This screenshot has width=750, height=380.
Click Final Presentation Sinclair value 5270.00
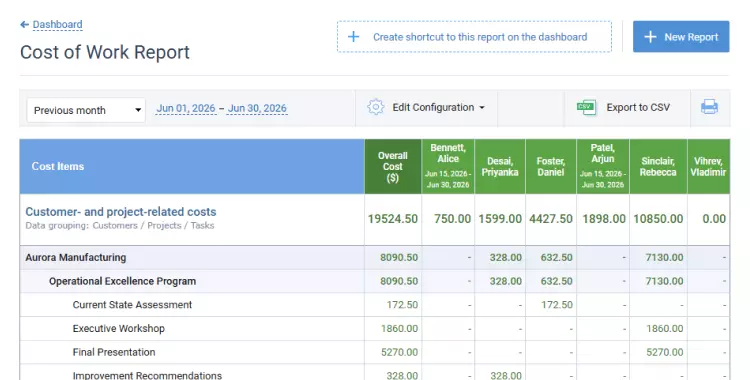(x=665, y=352)
